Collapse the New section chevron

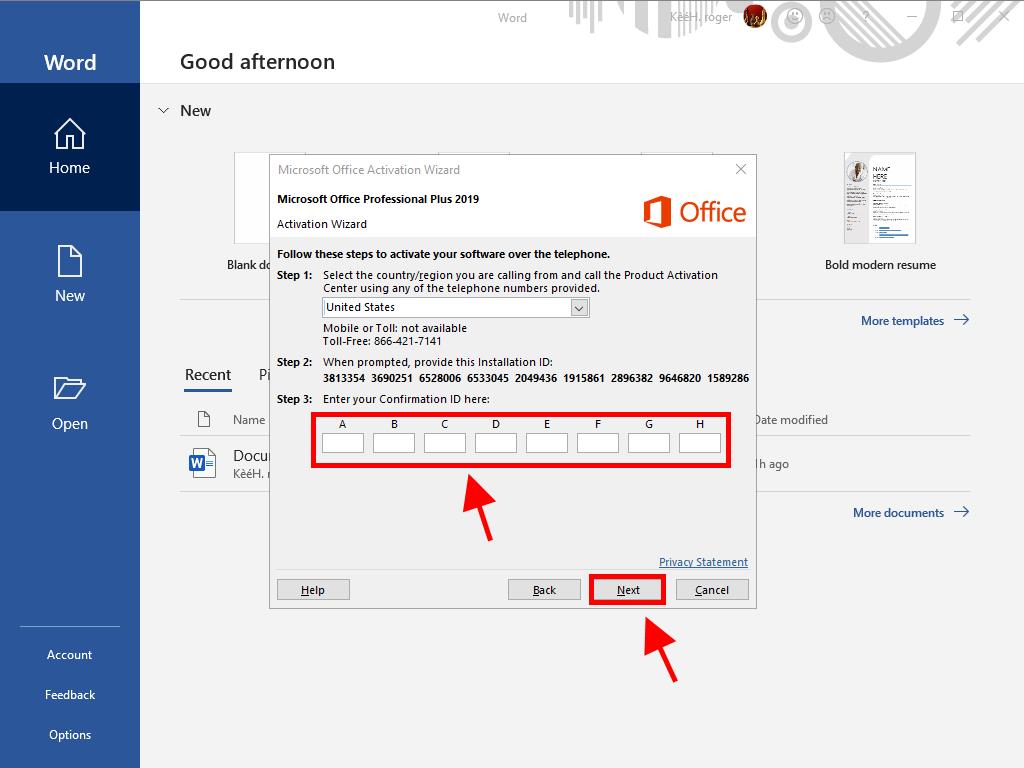[163, 111]
